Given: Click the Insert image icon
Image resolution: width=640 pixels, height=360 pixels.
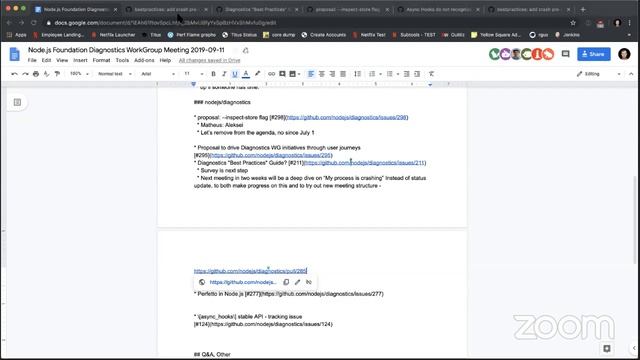Looking at the screenshot, I should point(292,74).
